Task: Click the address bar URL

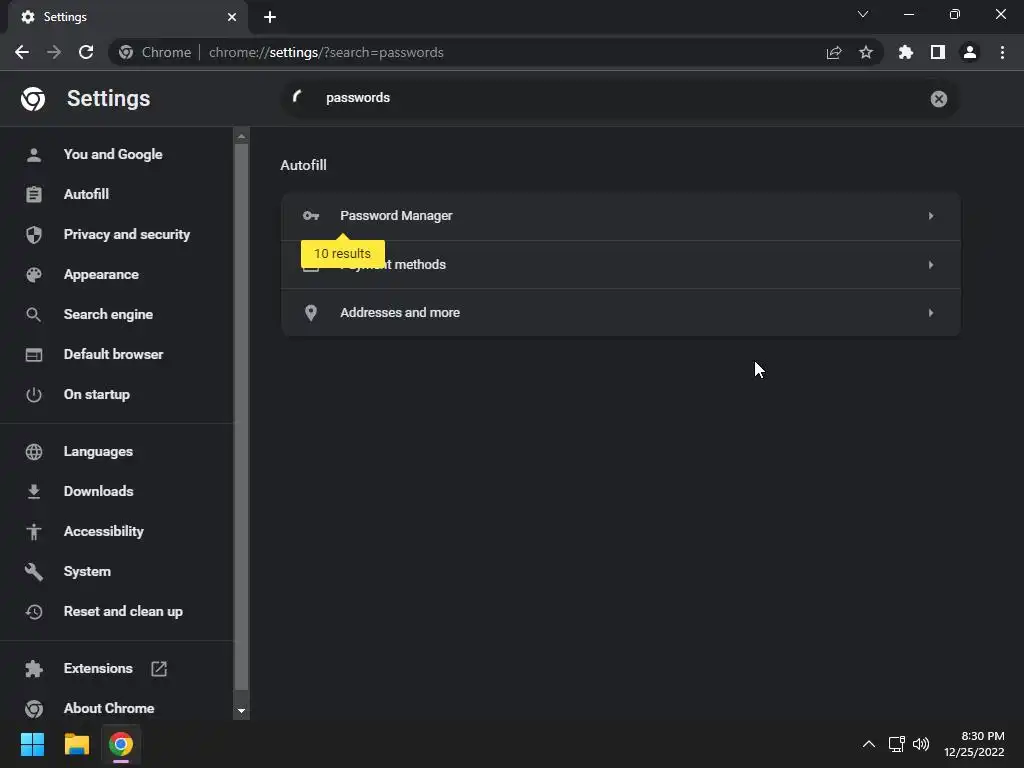Action: 327,52
